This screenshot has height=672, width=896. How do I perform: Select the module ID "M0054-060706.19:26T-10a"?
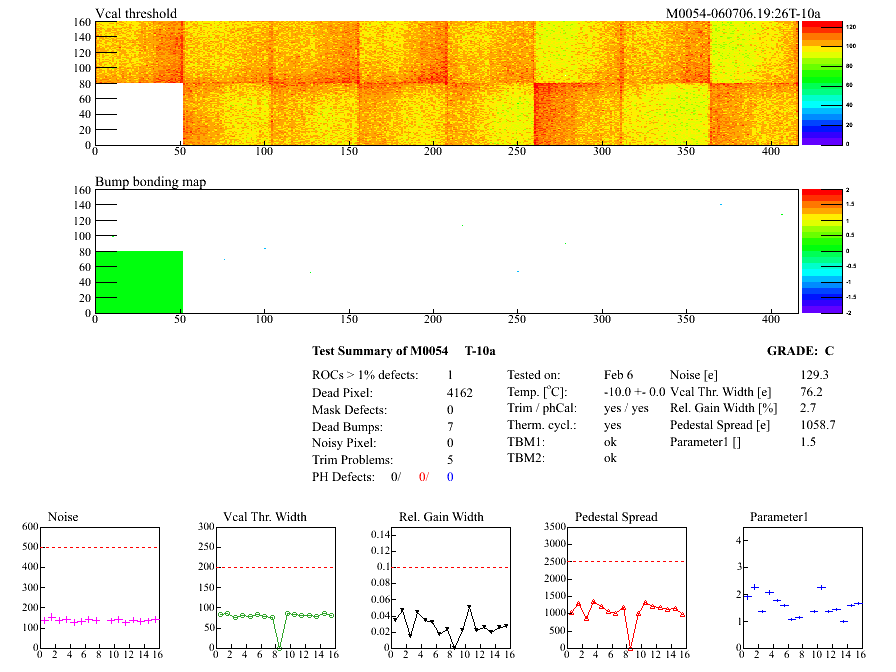coord(743,13)
